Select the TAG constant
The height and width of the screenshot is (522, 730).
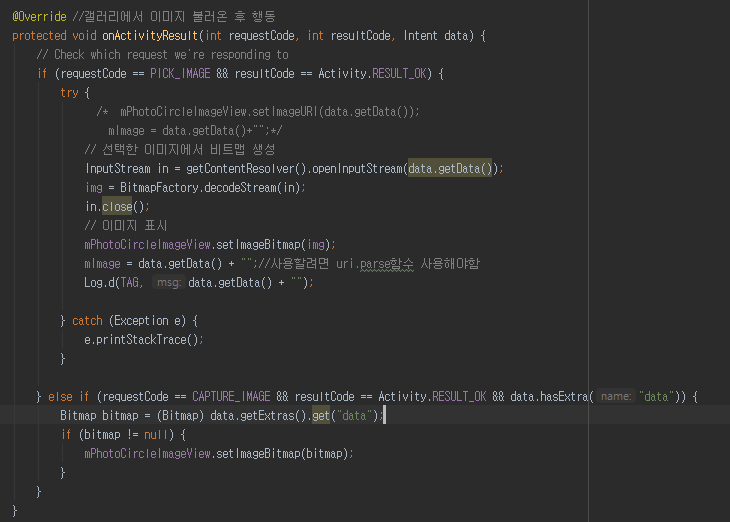click(x=129, y=283)
